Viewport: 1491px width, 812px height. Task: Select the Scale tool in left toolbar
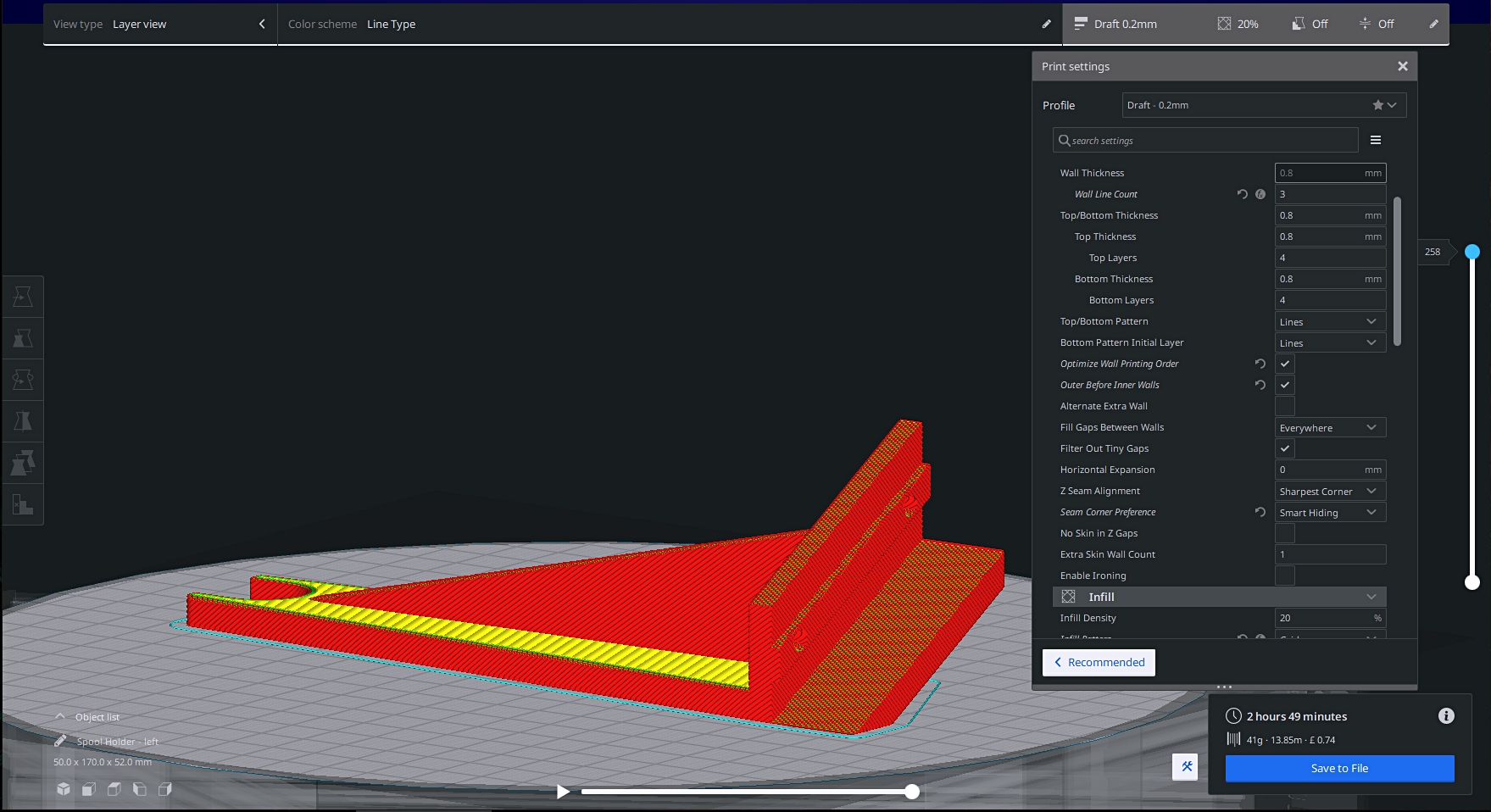[23, 338]
